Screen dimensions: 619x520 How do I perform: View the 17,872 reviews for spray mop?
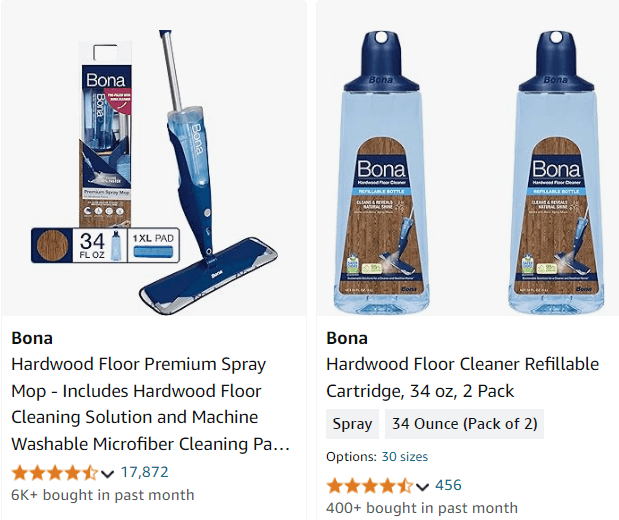coord(144,472)
